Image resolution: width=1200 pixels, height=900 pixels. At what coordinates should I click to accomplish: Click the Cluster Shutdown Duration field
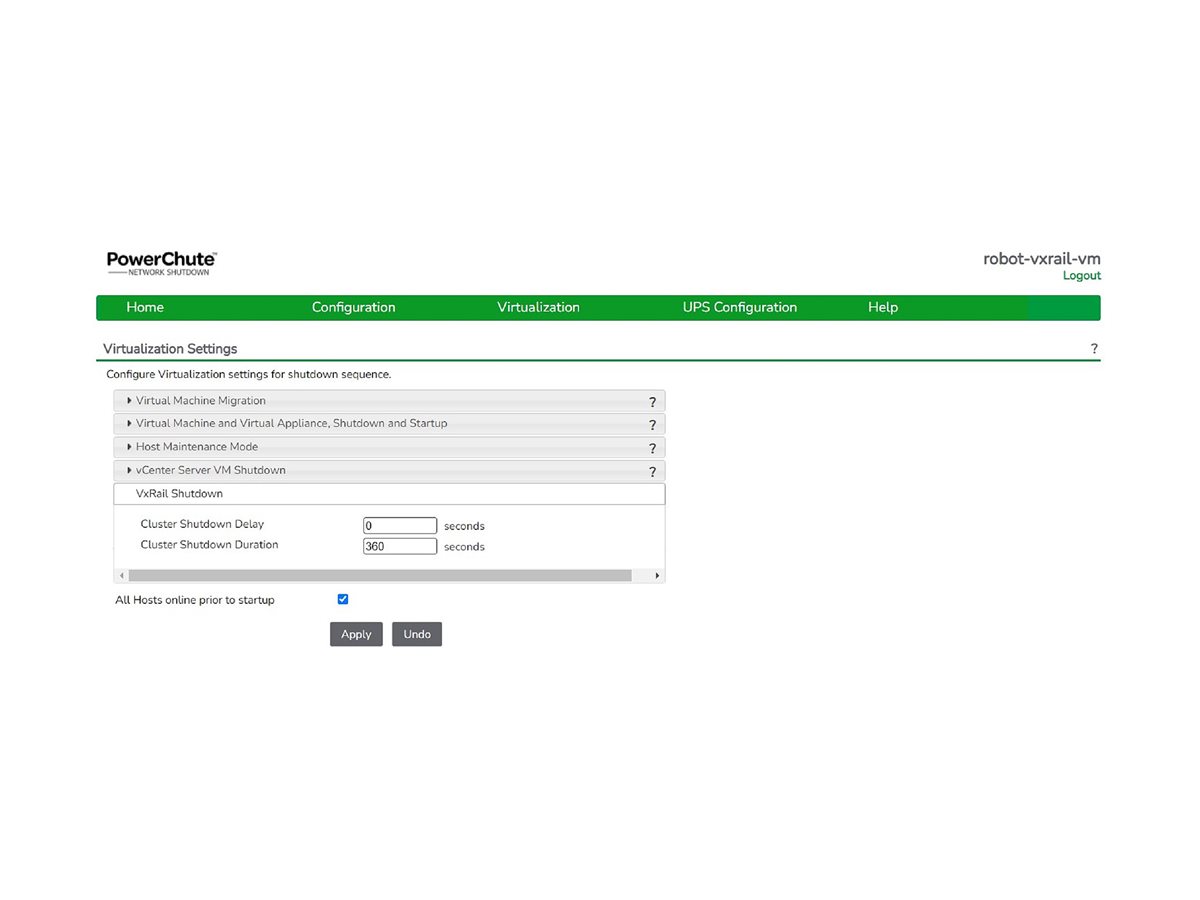coord(400,546)
